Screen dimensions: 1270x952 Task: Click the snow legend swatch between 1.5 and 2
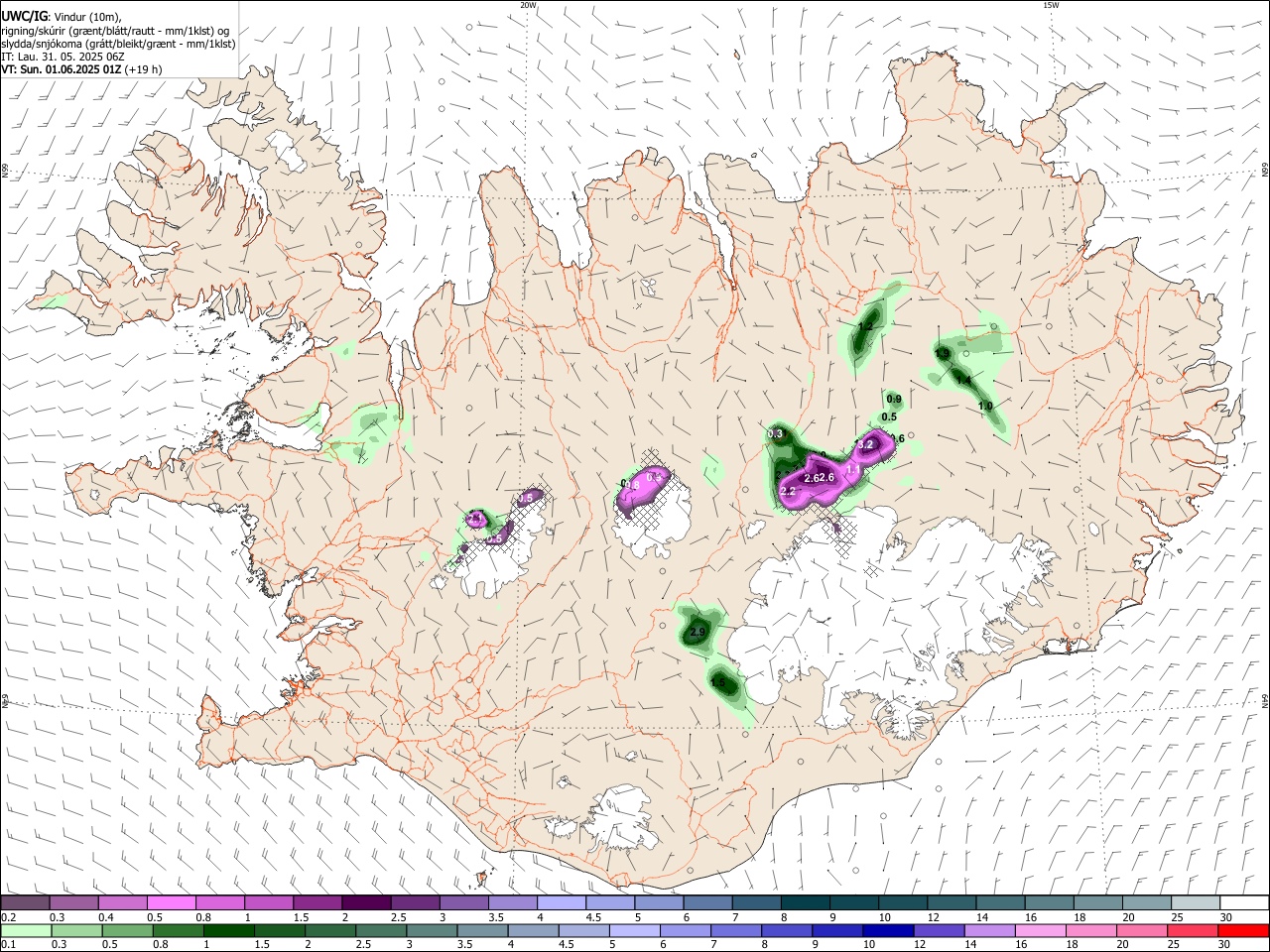tap(317, 902)
